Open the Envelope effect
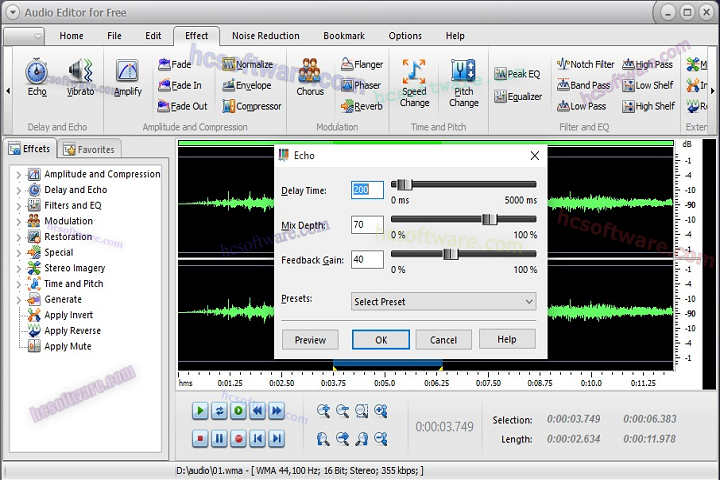 tap(247, 85)
